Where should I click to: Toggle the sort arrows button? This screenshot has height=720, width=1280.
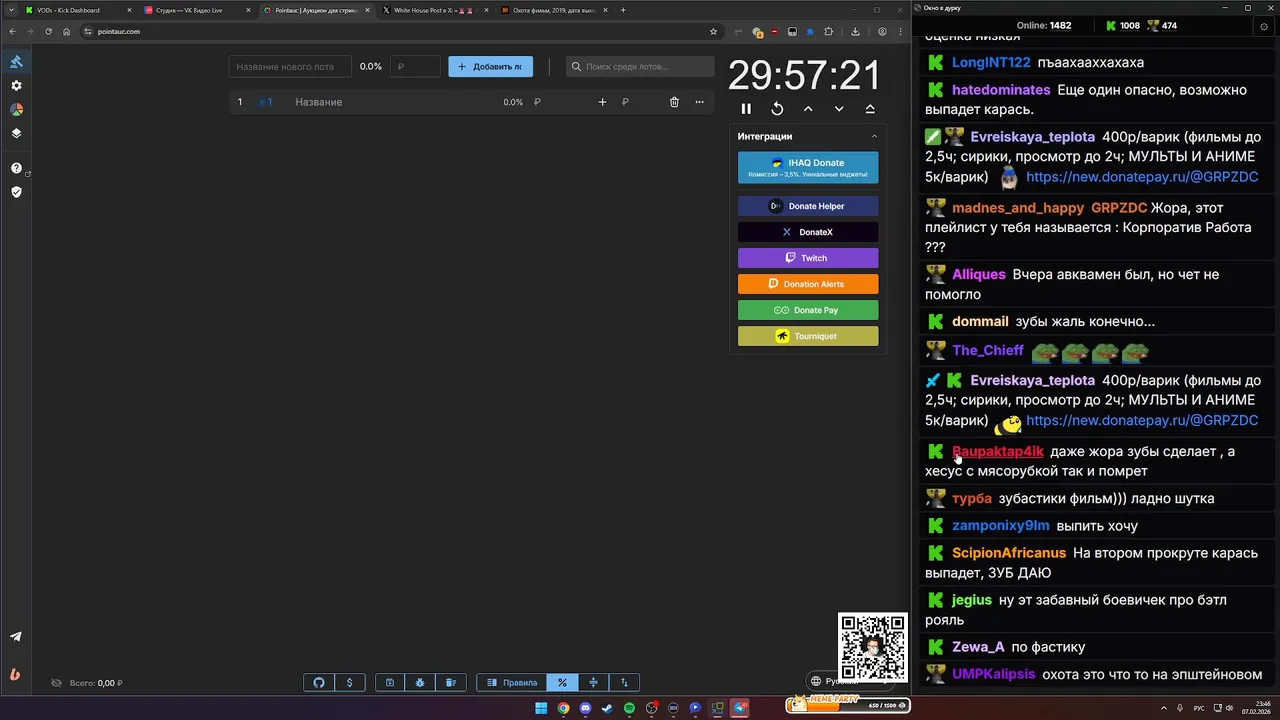pyautogui.click(x=624, y=683)
